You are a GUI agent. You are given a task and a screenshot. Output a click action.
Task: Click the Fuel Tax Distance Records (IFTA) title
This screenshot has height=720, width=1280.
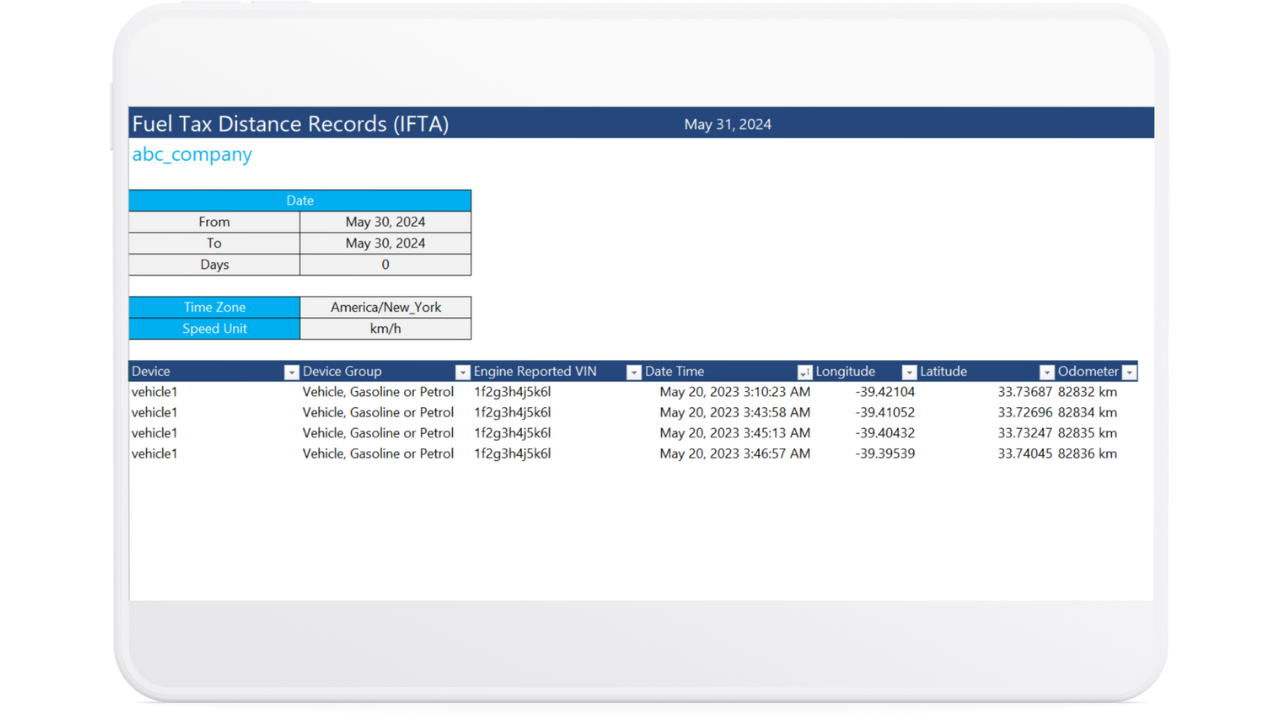coord(290,124)
